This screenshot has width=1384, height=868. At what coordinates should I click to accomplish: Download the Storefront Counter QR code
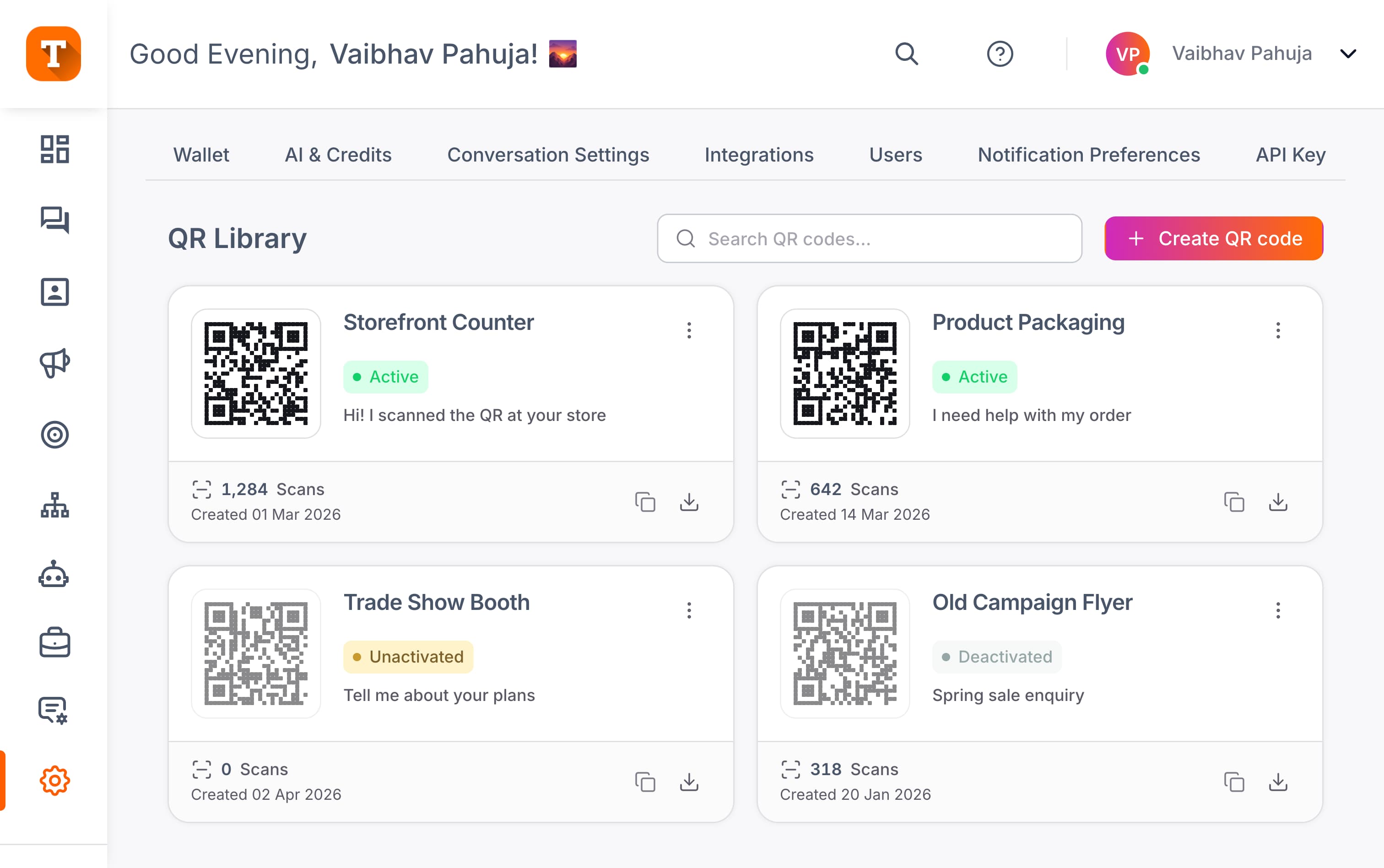click(x=689, y=502)
